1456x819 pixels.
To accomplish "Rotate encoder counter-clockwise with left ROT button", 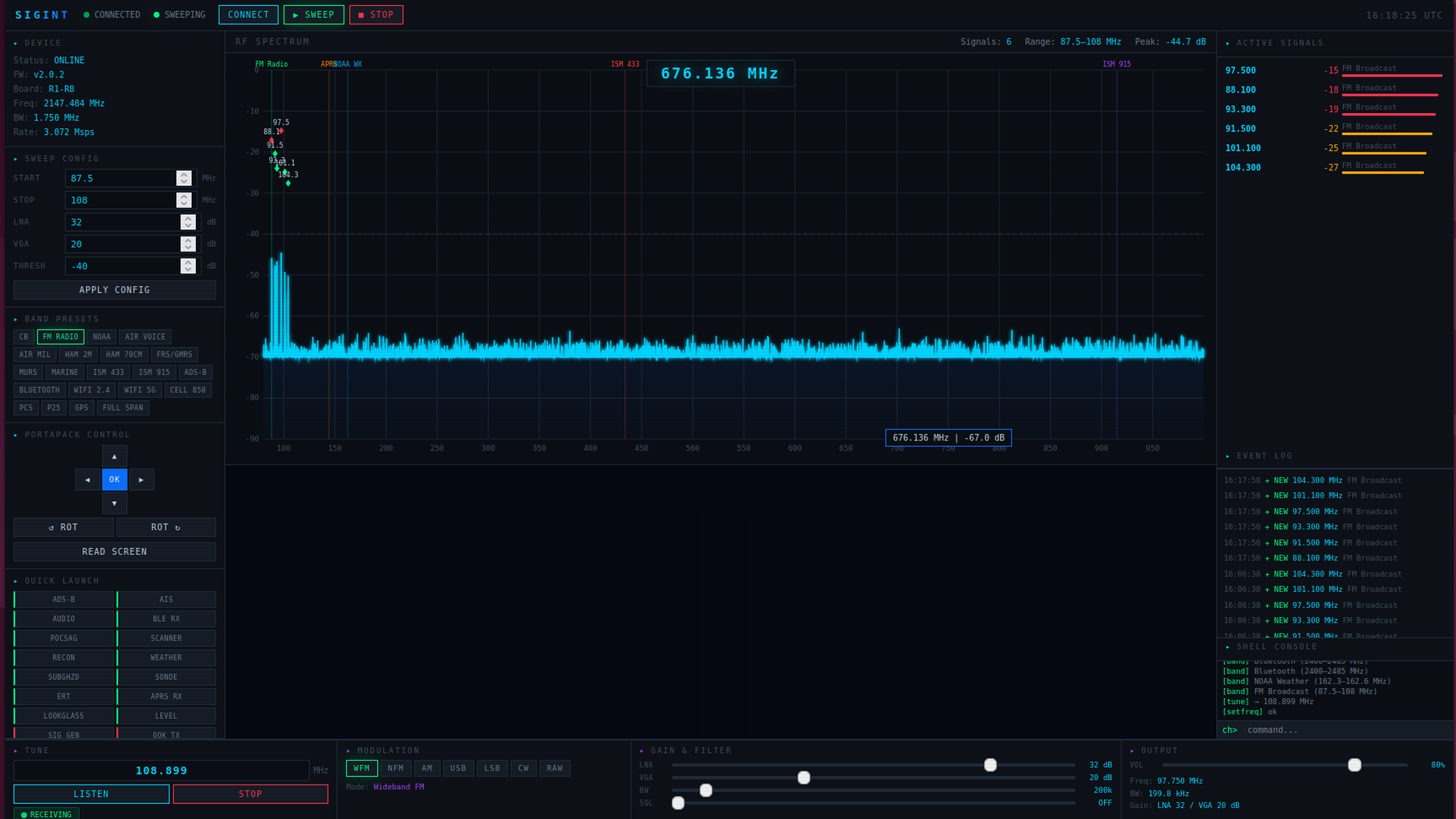I will [64, 527].
